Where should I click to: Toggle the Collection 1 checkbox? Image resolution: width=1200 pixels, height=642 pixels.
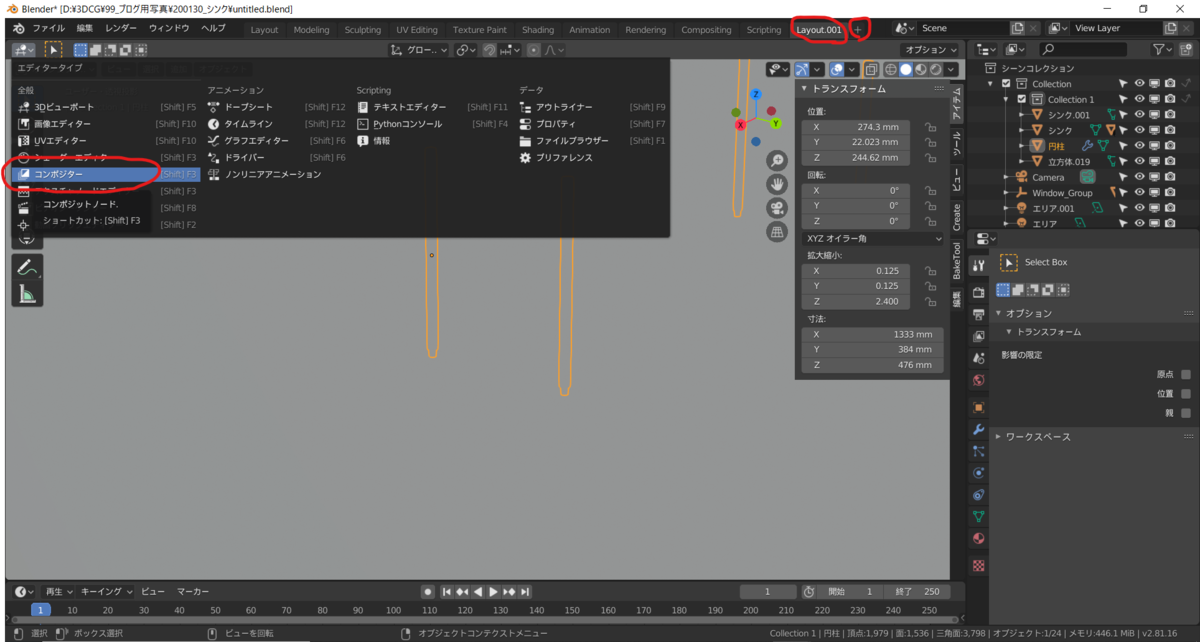[x=1022, y=99]
